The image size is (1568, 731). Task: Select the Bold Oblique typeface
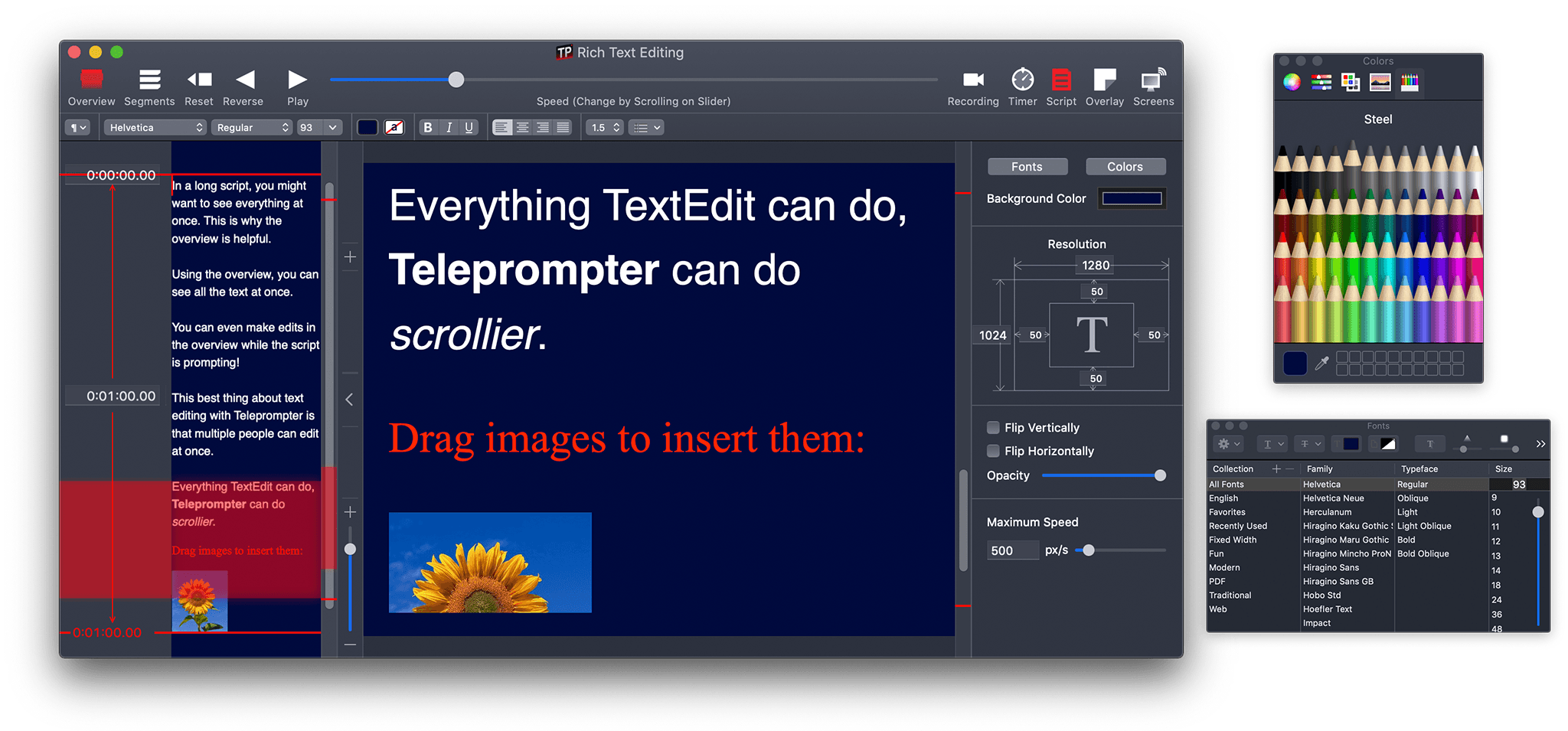pyautogui.click(x=1423, y=554)
